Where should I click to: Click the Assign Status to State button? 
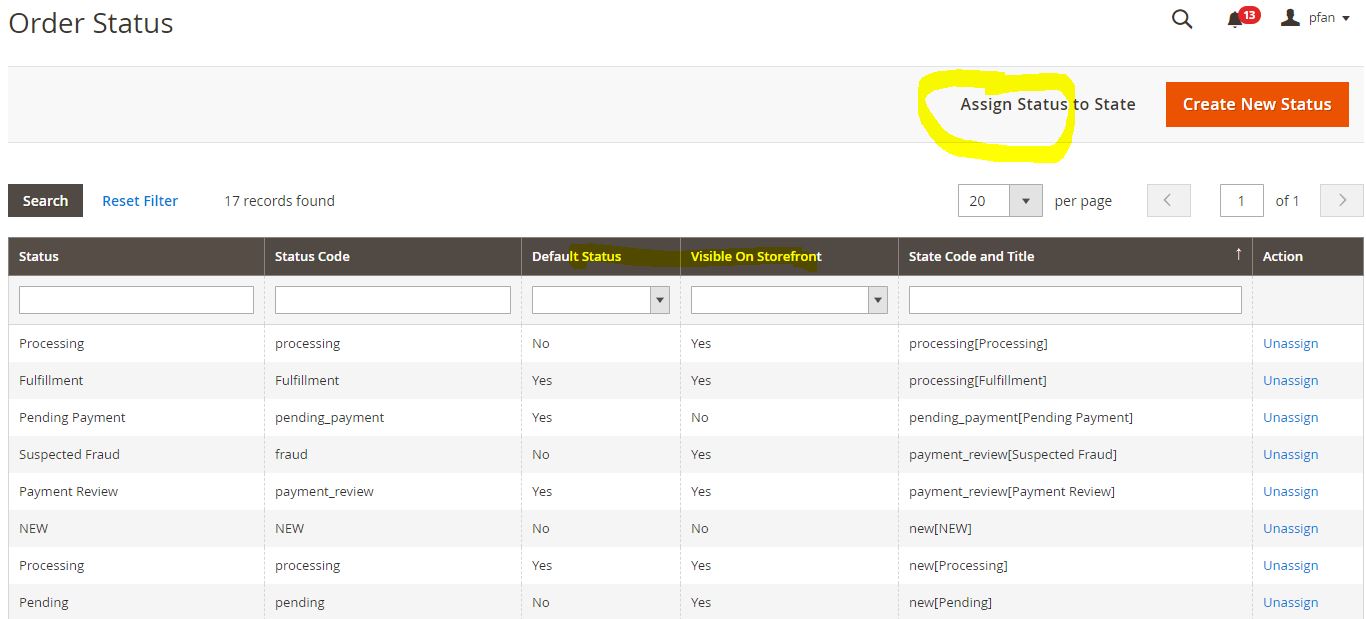click(x=1047, y=104)
